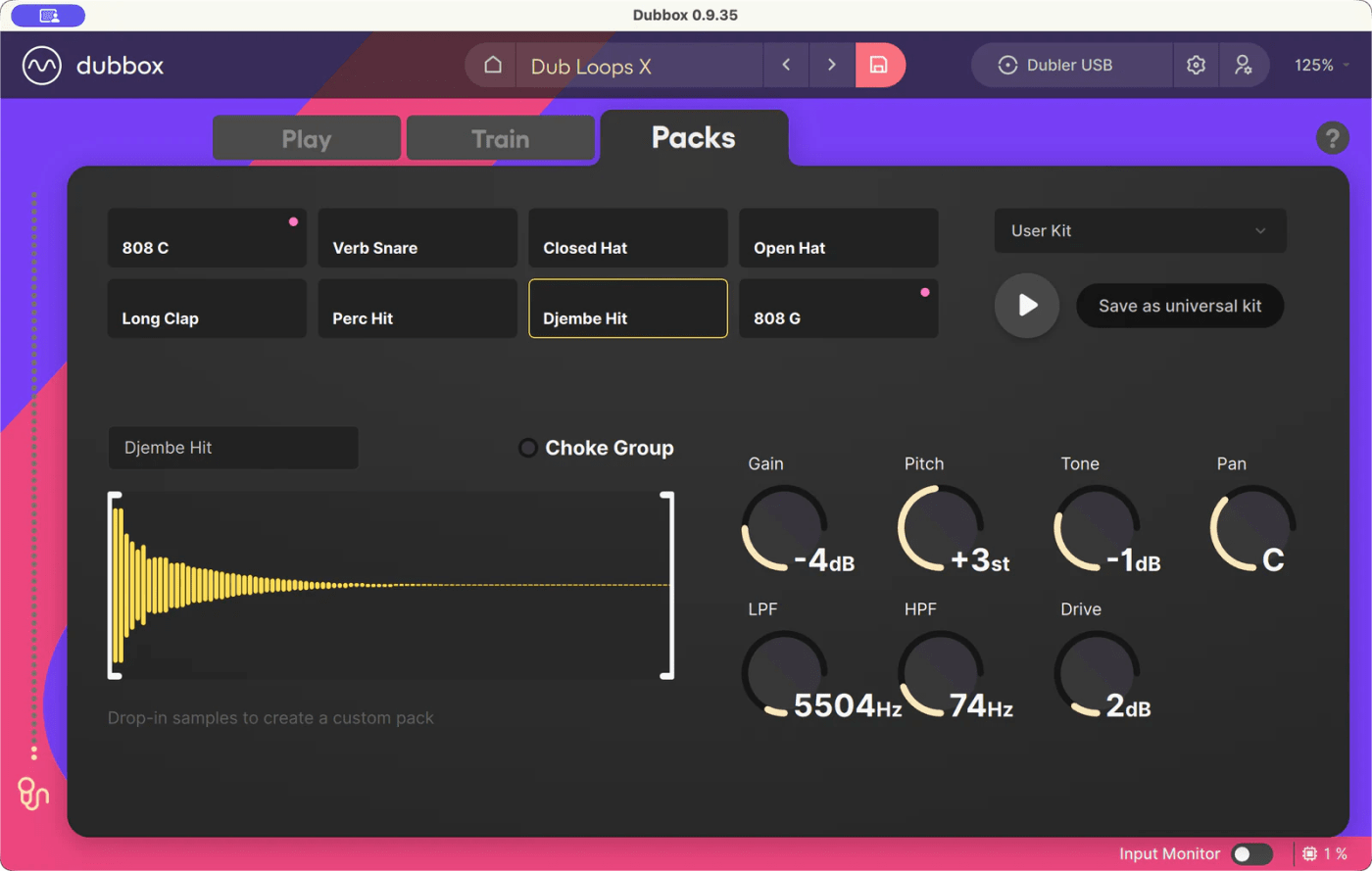Click the Pan knob
This screenshot has height=871, width=1372.
pos(1253,527)
